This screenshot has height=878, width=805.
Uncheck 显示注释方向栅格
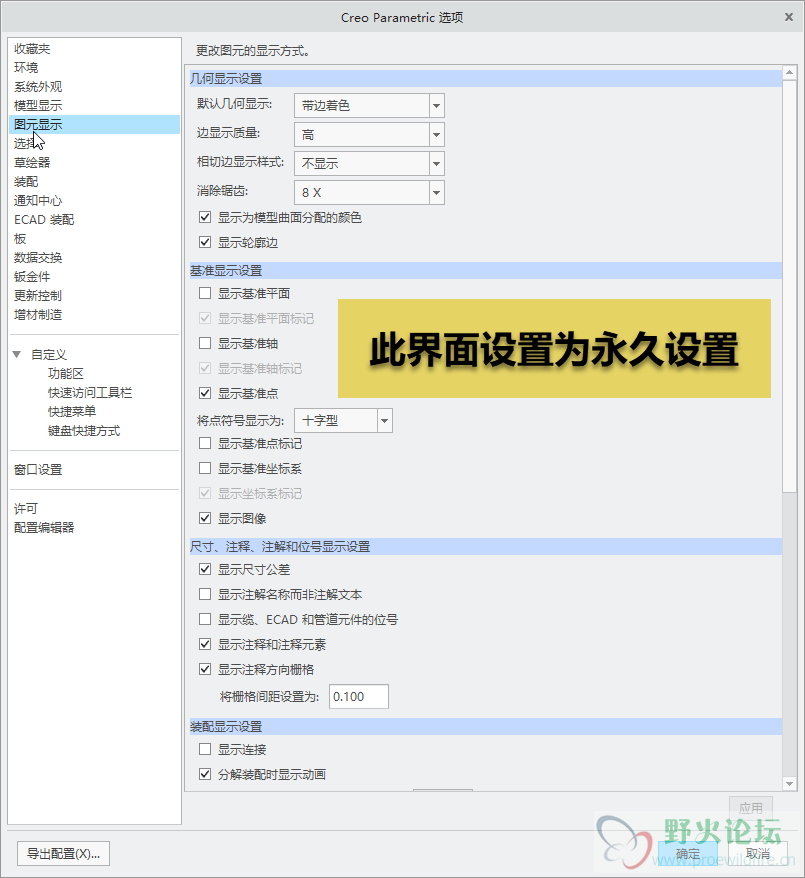pyautogui.click(x=205, y=669)
